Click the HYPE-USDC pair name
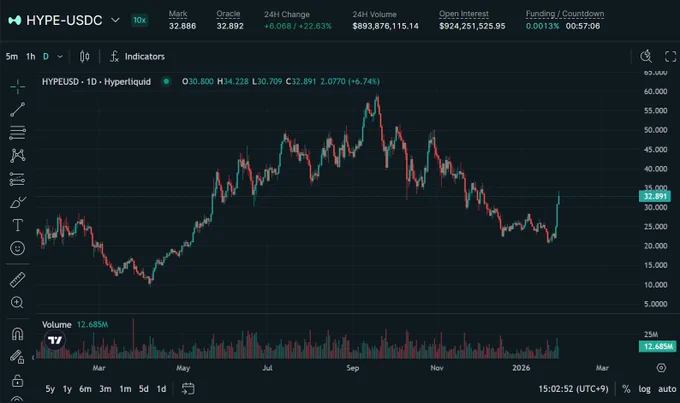 64,20
